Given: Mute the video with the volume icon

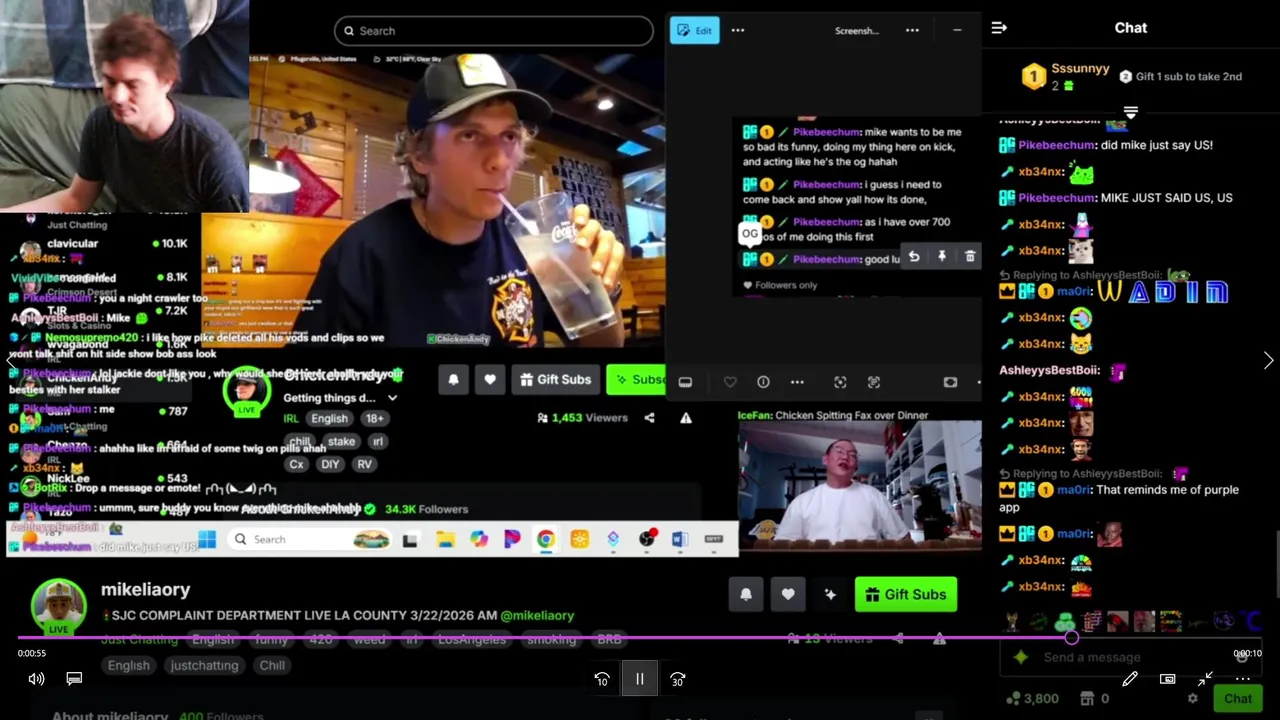Looking at the screenshot, I should (x=36, y=679).
